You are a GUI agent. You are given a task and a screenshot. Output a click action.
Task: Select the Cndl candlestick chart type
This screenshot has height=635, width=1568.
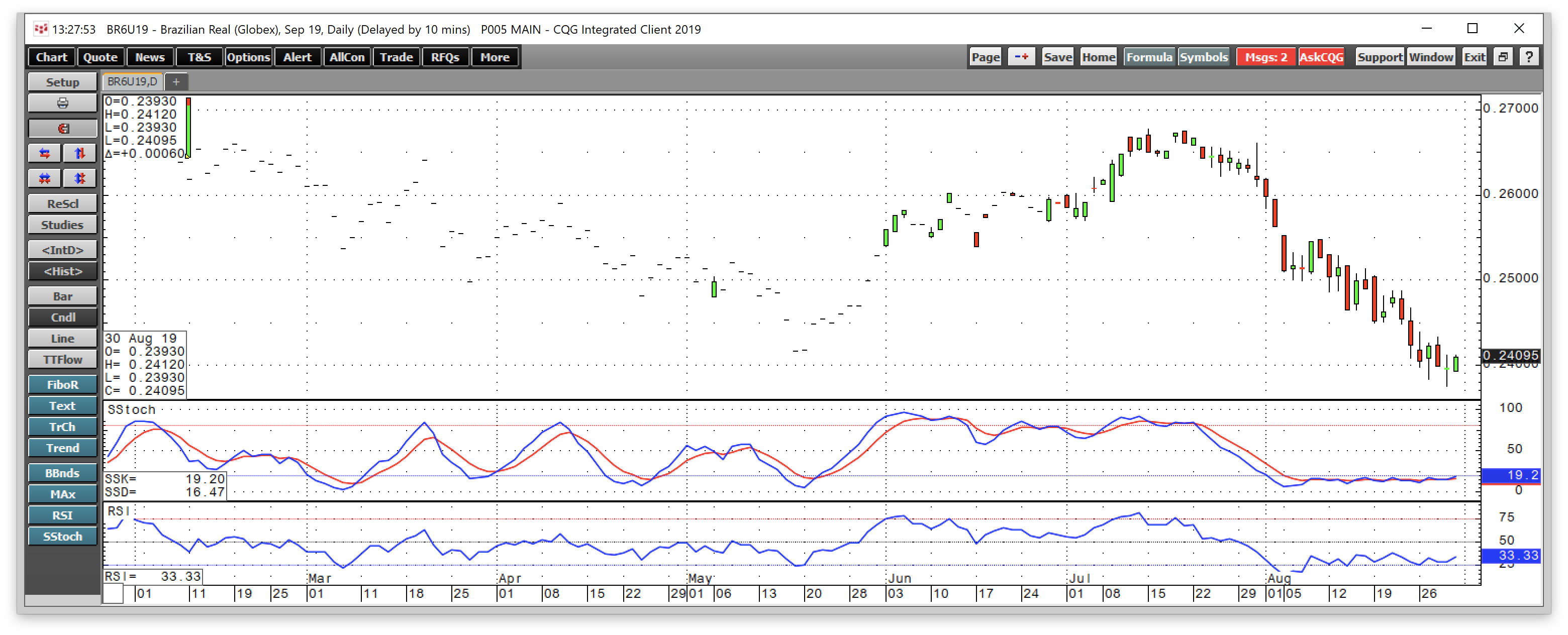(62, 317)
